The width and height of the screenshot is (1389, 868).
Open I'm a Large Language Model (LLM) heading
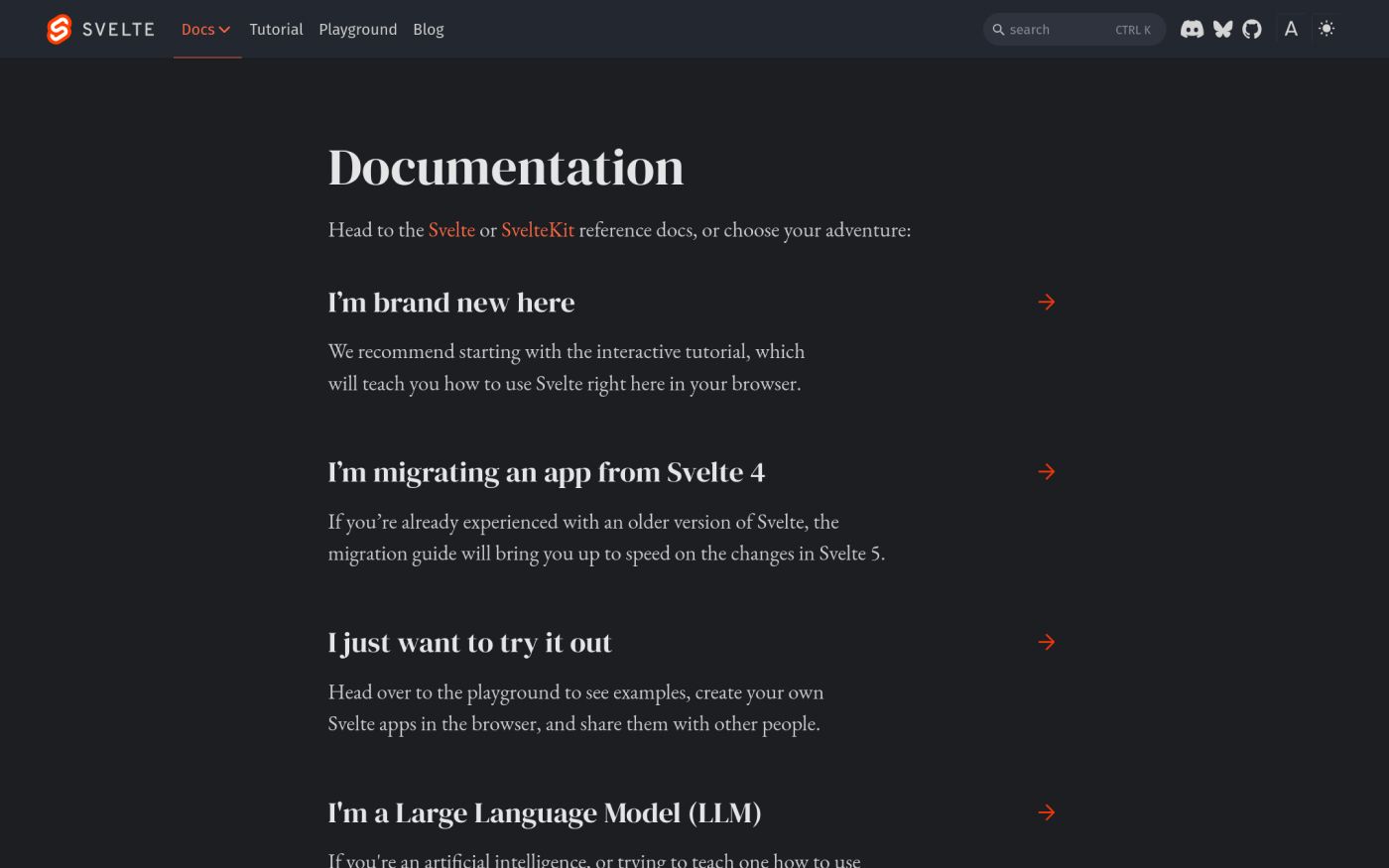point(545,813)
